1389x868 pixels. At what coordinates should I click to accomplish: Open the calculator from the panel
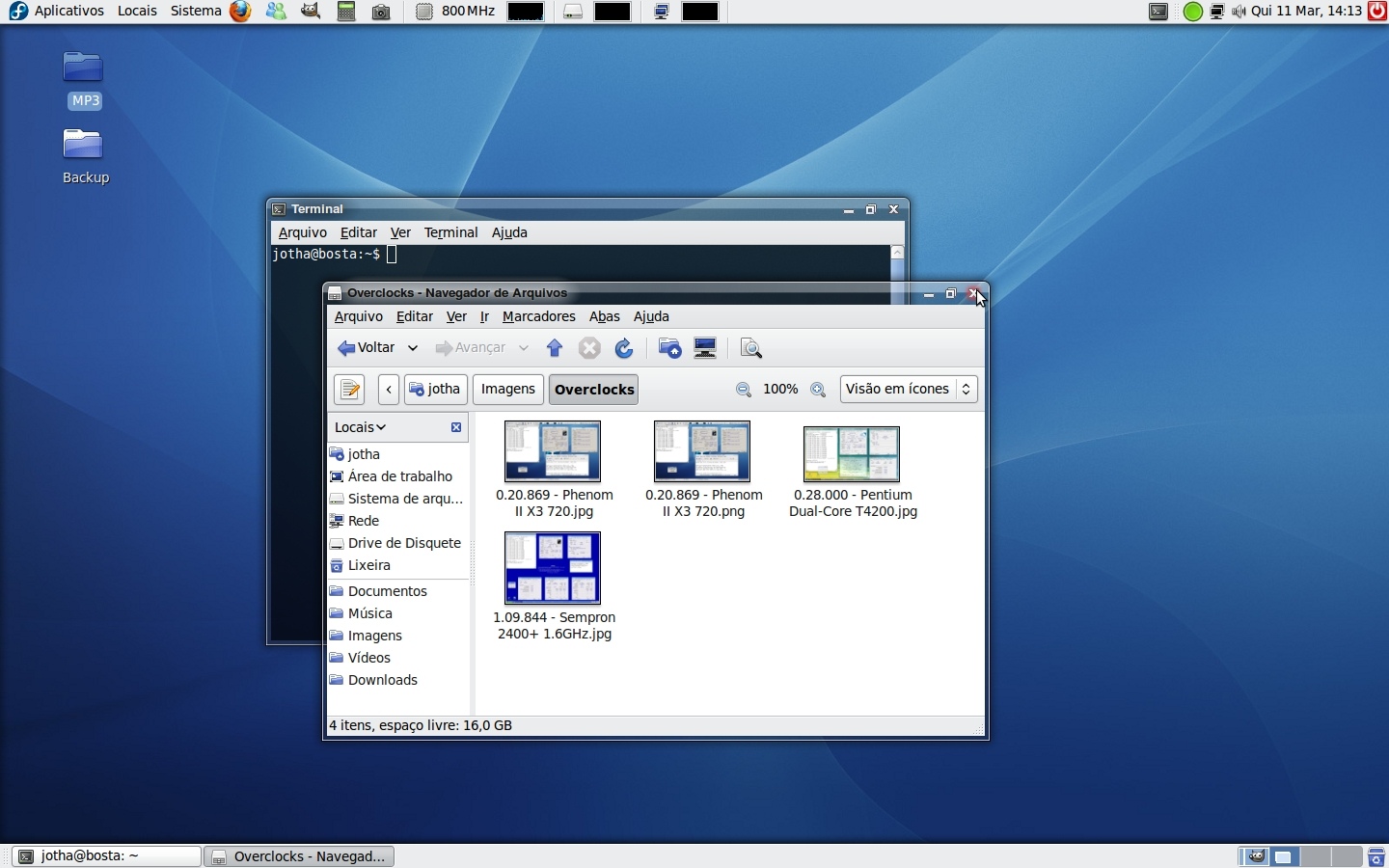(347, 12)
